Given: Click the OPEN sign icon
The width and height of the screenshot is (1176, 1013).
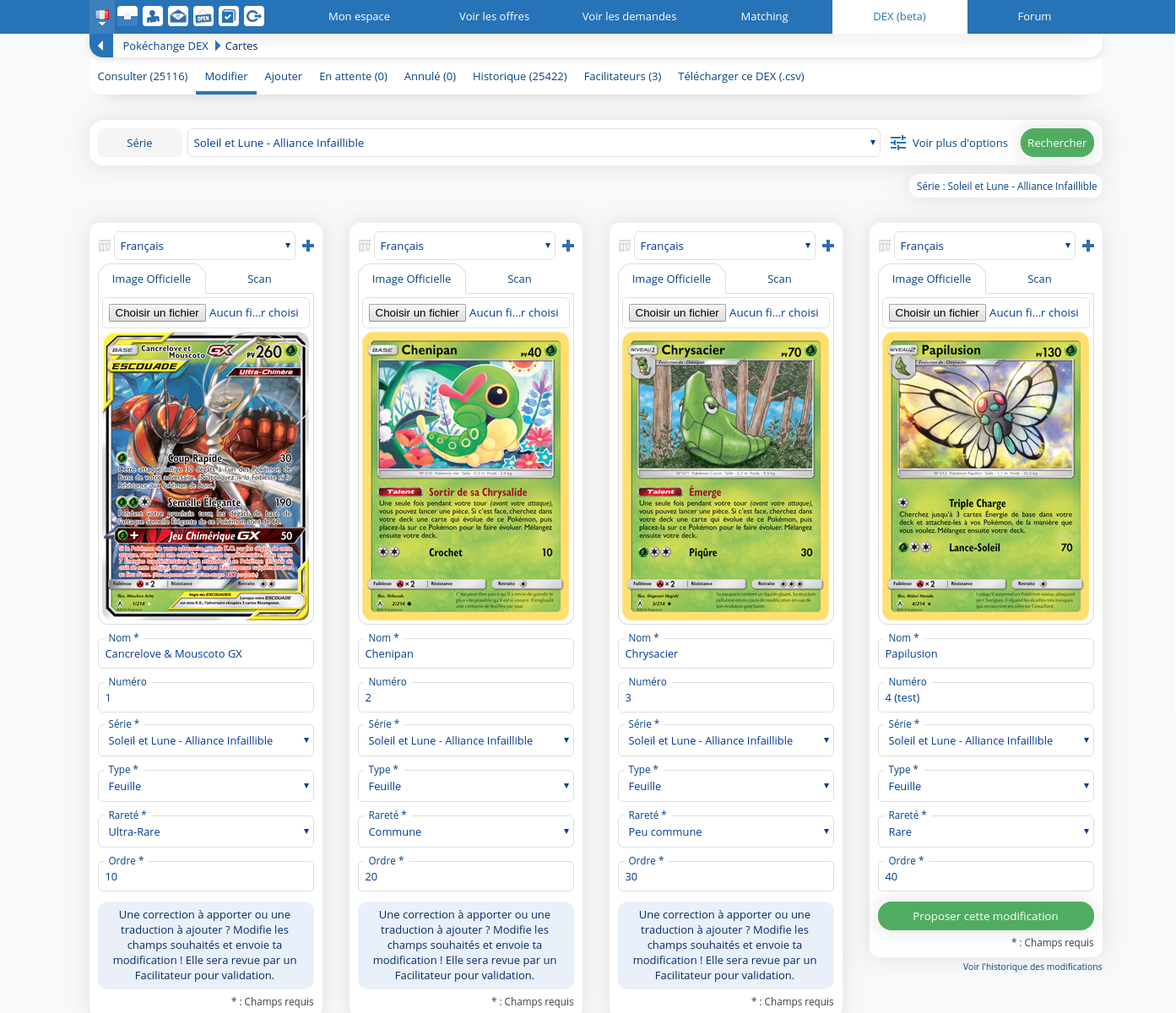Looking at the screenshot, I should (203, 16).
